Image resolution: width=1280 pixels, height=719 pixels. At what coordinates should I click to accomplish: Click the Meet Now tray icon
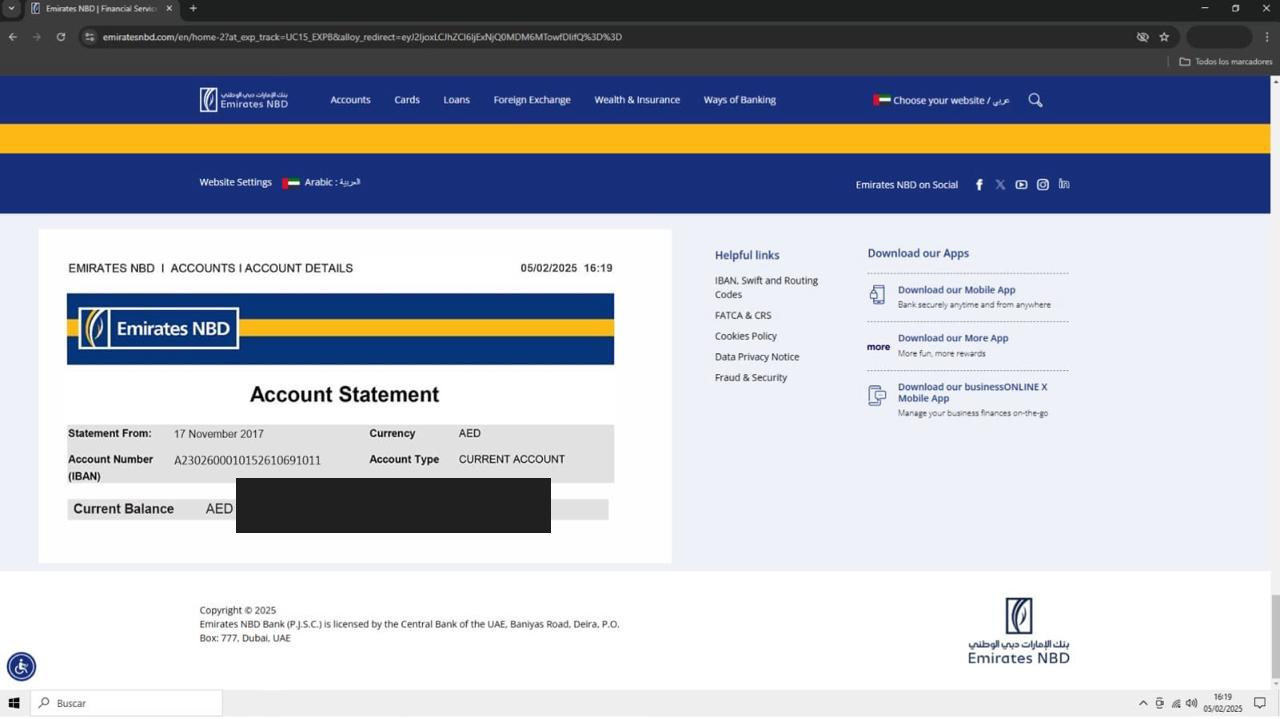point(1160,703)
